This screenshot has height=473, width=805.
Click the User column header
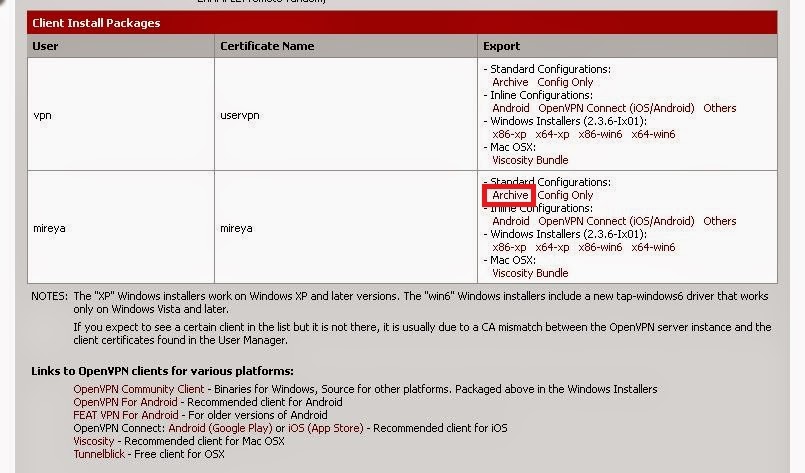(x=121, y=46)
